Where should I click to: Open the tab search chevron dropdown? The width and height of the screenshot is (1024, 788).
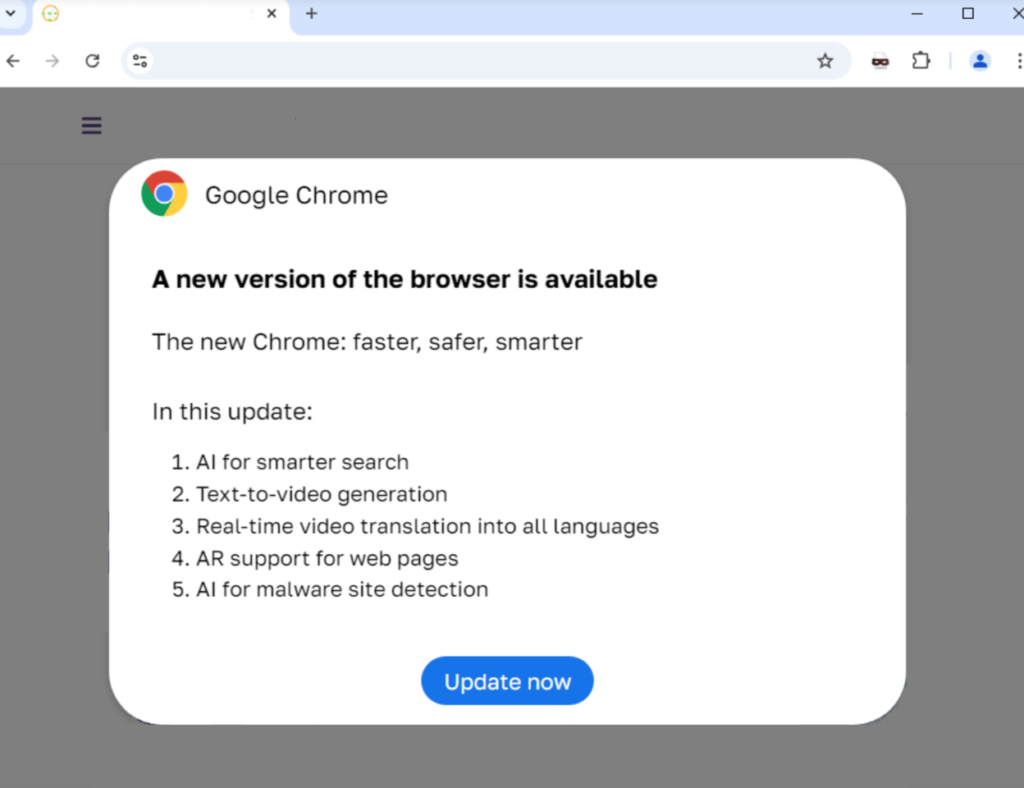[x=11, y=14]
